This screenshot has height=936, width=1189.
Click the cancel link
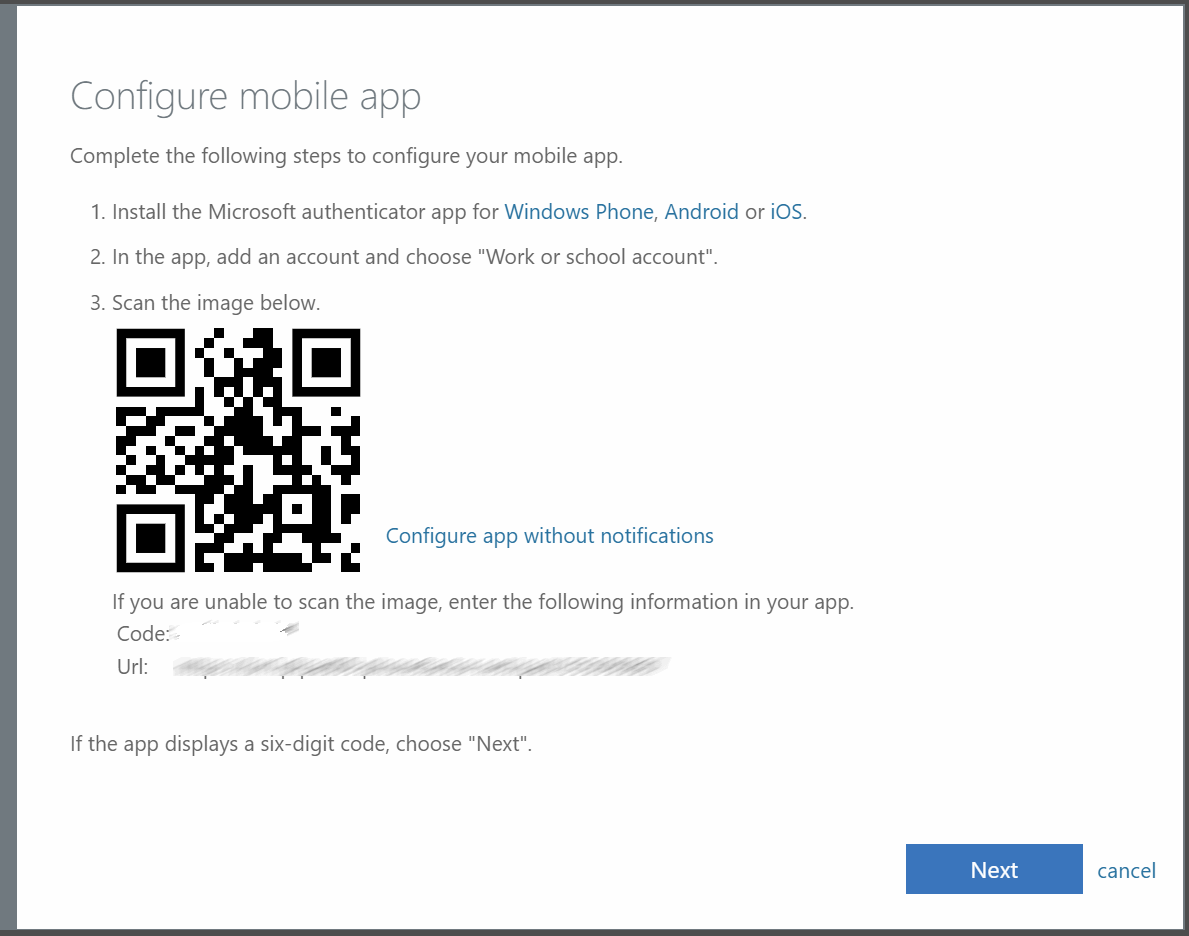(1126, 870)
